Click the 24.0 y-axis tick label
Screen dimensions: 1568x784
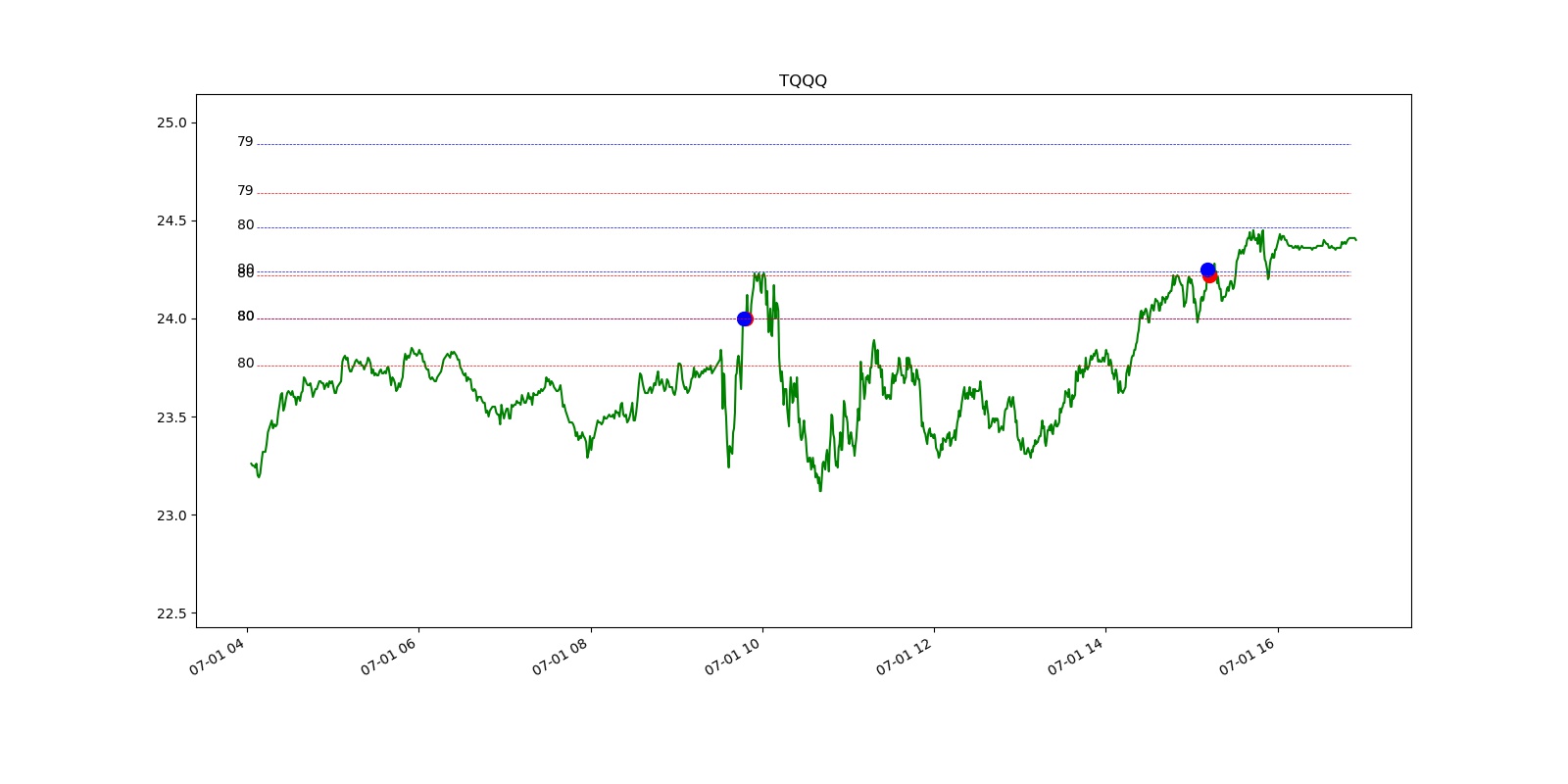171,318
